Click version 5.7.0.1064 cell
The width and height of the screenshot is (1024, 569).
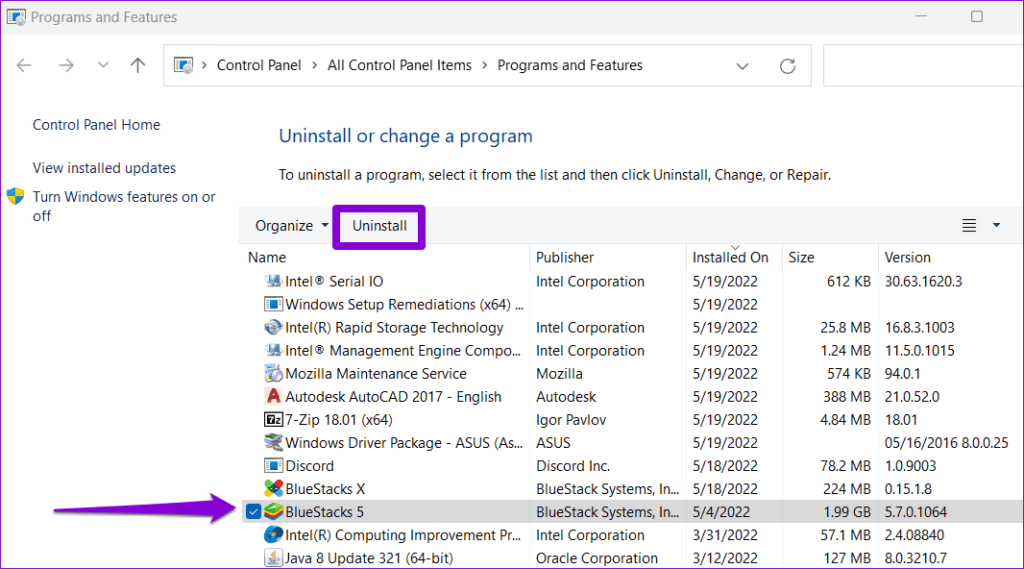click(916, 512)
